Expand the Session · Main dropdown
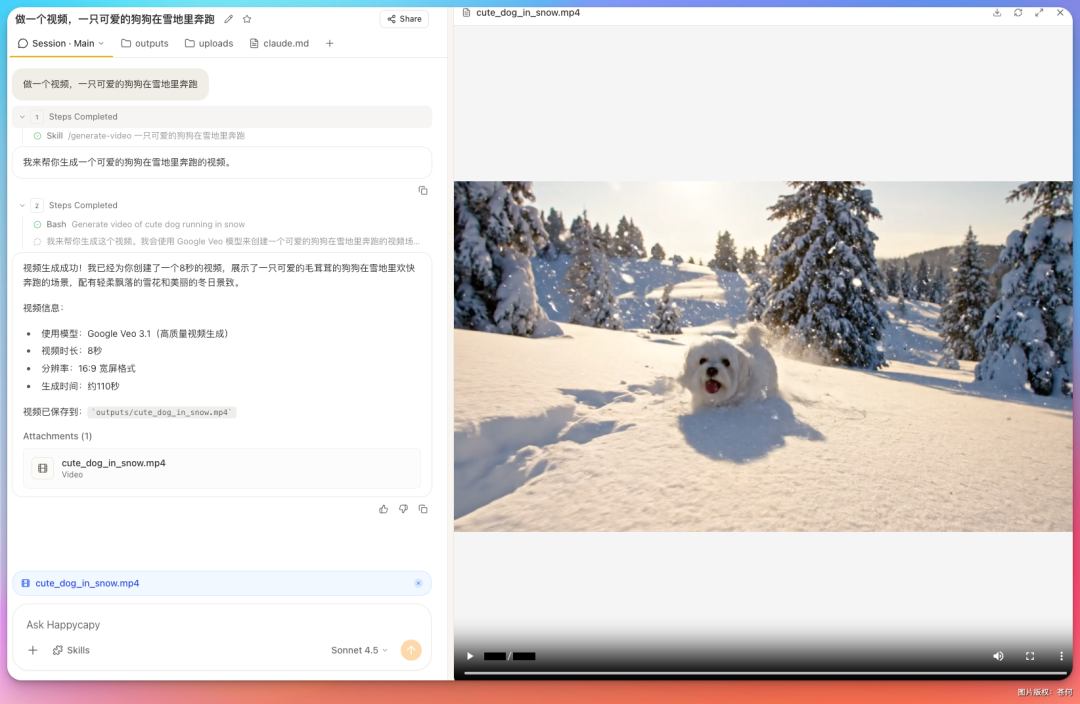Viewport: 1080px width, 704px height. point(62,43)
